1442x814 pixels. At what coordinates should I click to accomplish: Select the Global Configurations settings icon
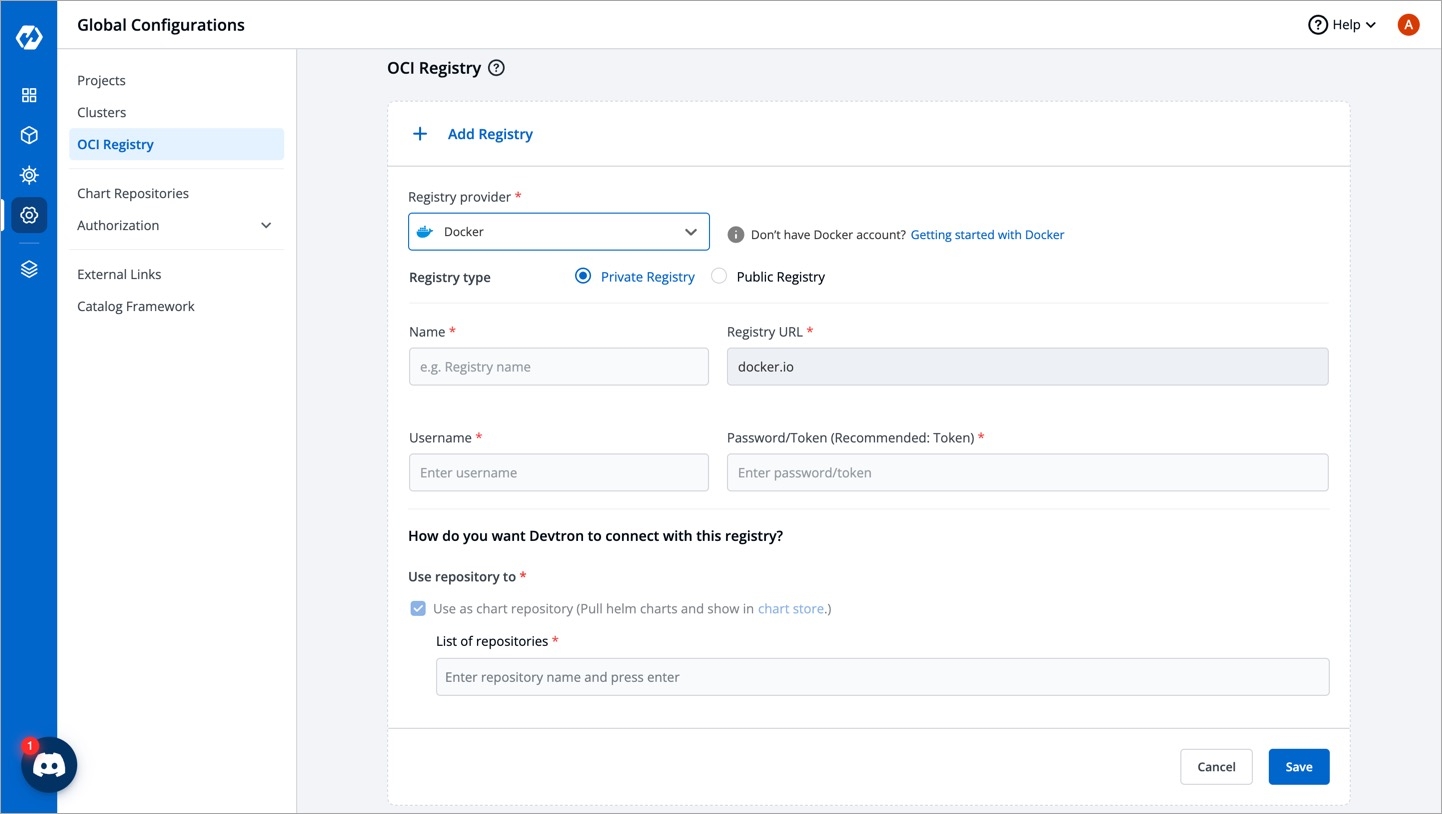click(x=29, y=215)
